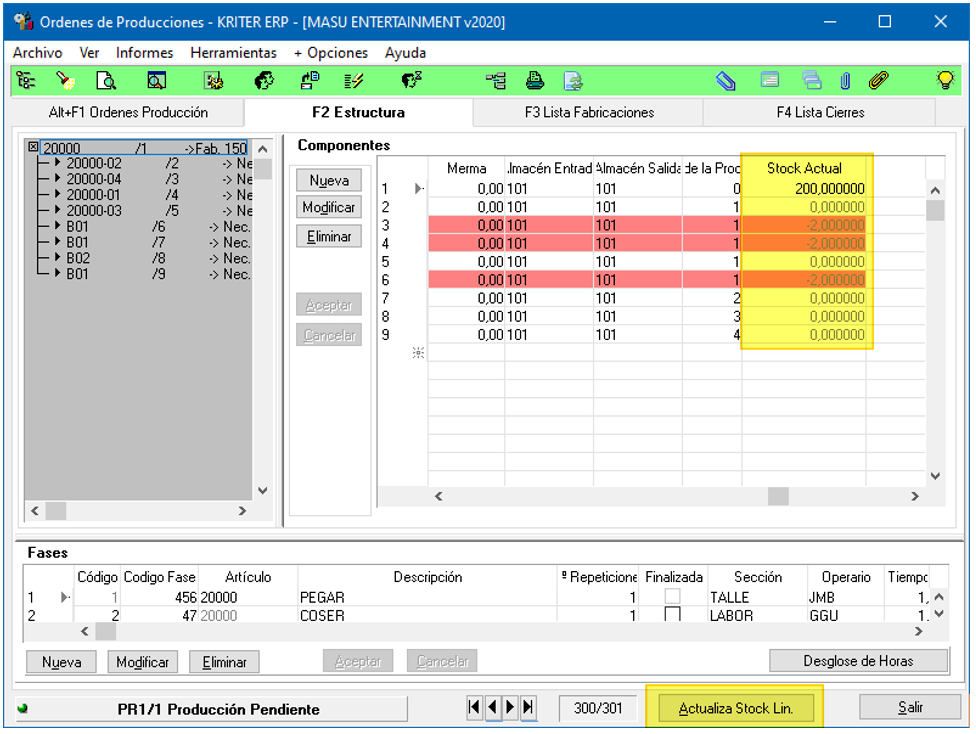Click the stacked windows toolbar icon
The image size is (976, 734).
click(x=812, y=80)
